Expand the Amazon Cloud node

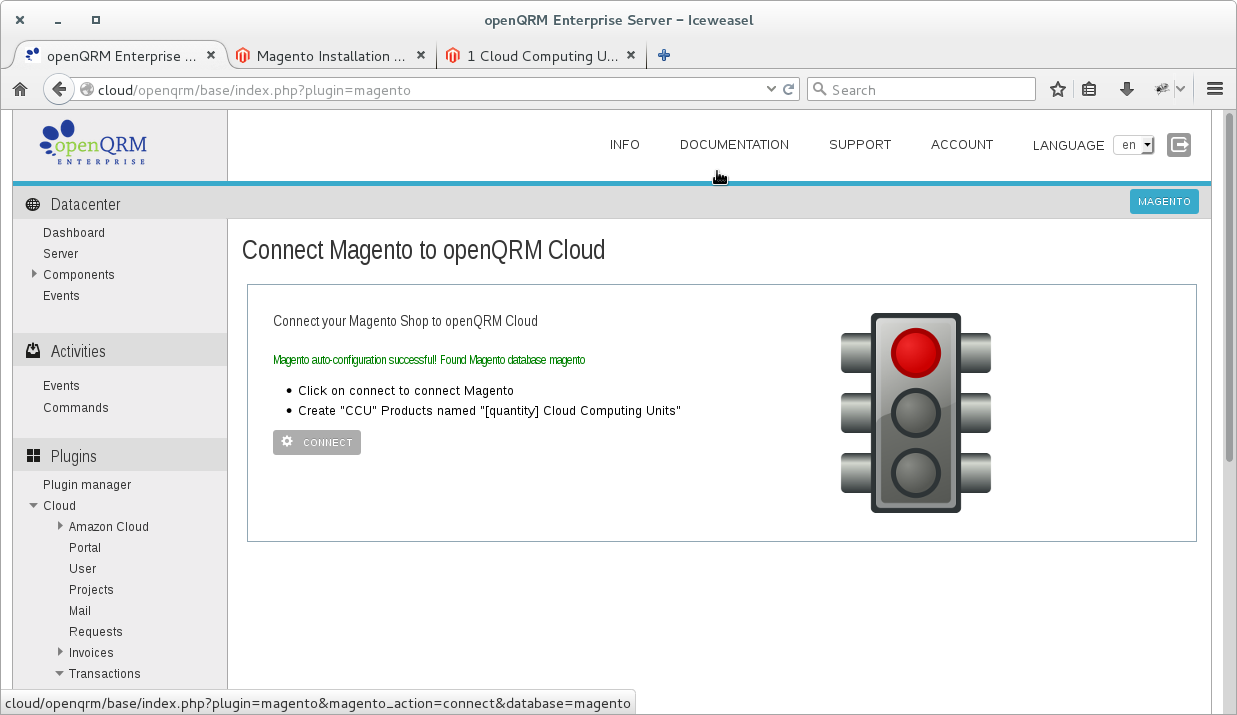coord(60,526)
